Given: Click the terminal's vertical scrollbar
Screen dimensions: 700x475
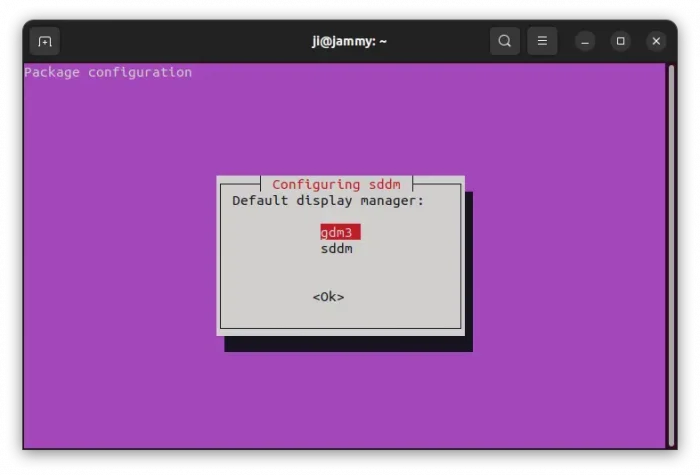Looking at the screenshot, I should 670,250.
